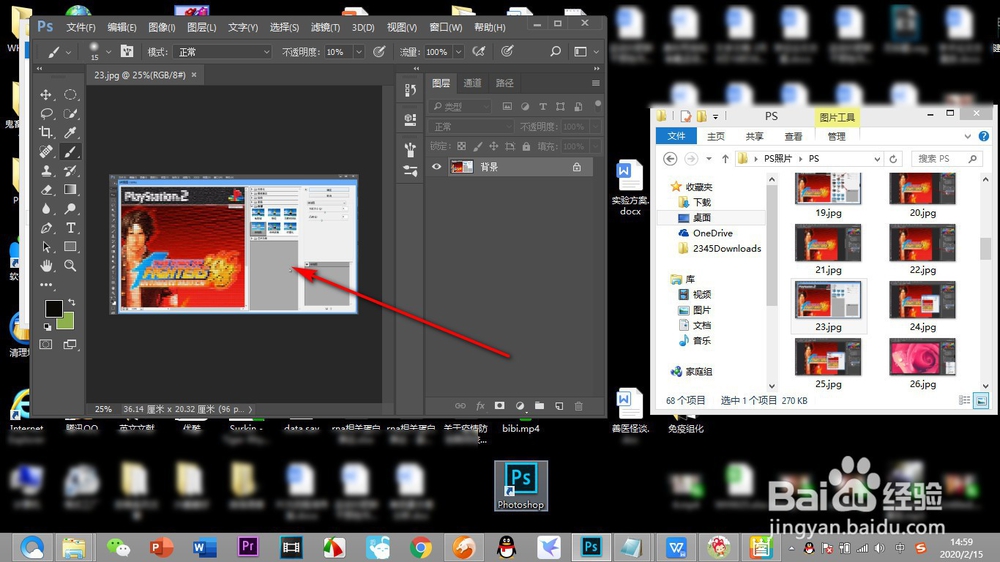Switch to the 路径 tab
The height and width of the screenshot is (562, 1000).
click(x=504, y=83)
